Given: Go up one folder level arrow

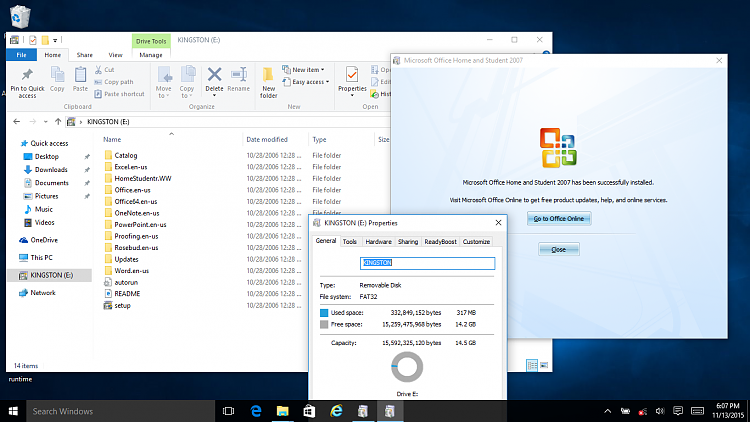Looking at the screenshot, I should point(58,122).
